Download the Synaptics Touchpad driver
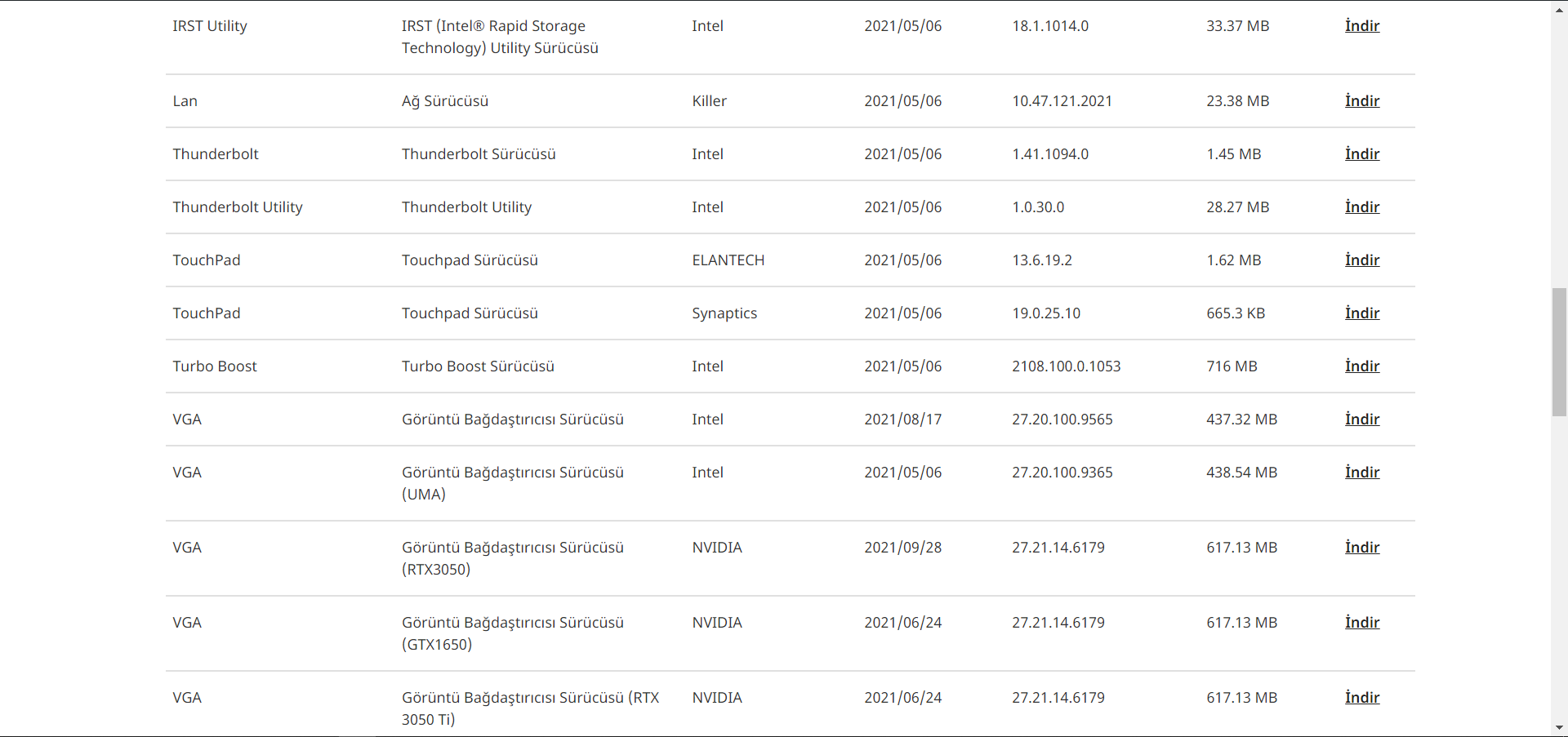 point(1362,313)
